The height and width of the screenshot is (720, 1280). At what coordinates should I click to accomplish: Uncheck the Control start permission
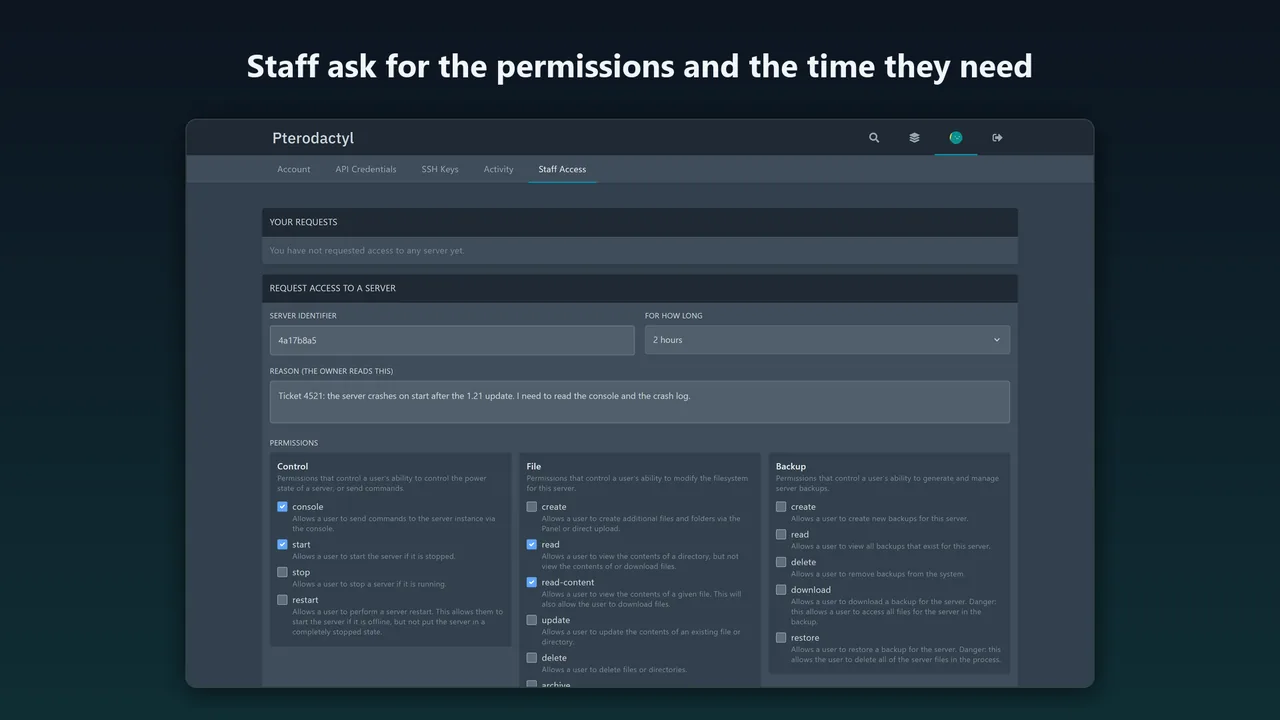click(282, 545)
